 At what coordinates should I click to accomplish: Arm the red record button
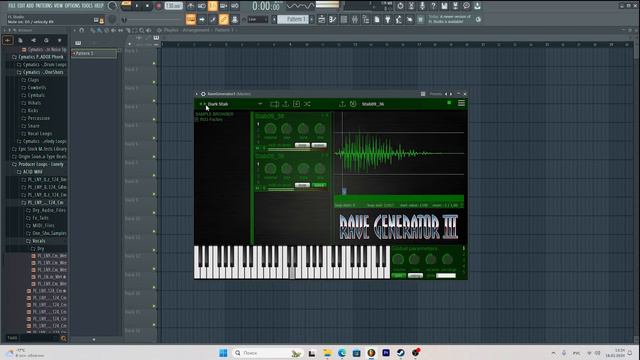[x=158, y=6]
